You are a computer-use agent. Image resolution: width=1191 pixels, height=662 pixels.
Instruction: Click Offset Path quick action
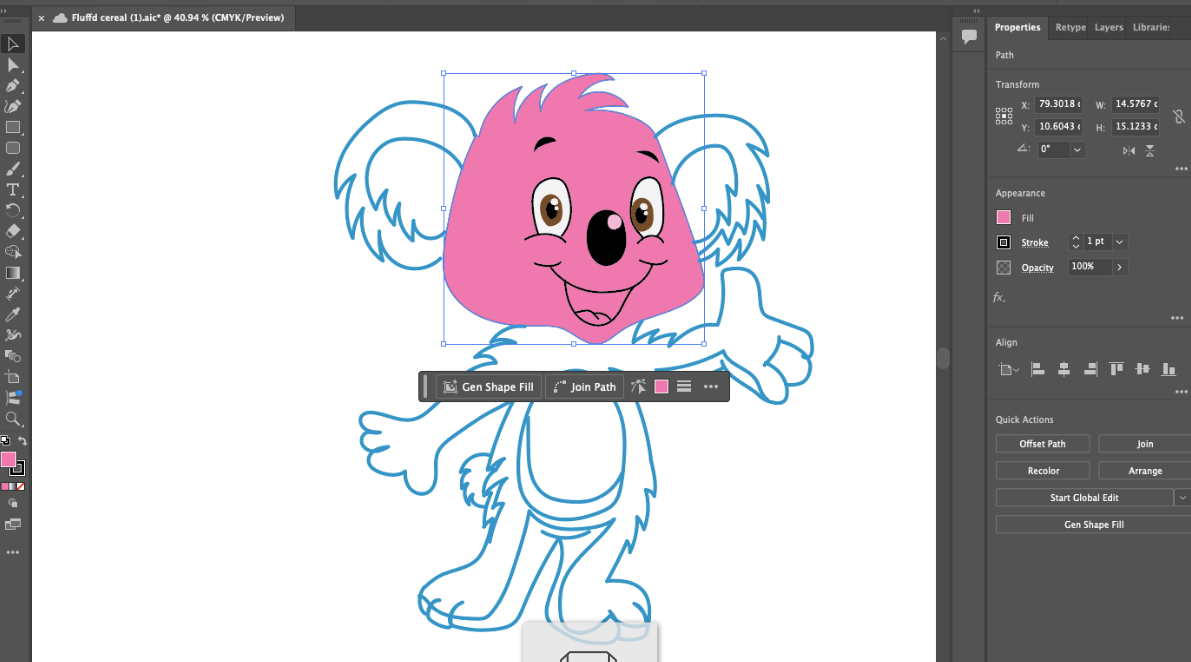point(1042,444)
